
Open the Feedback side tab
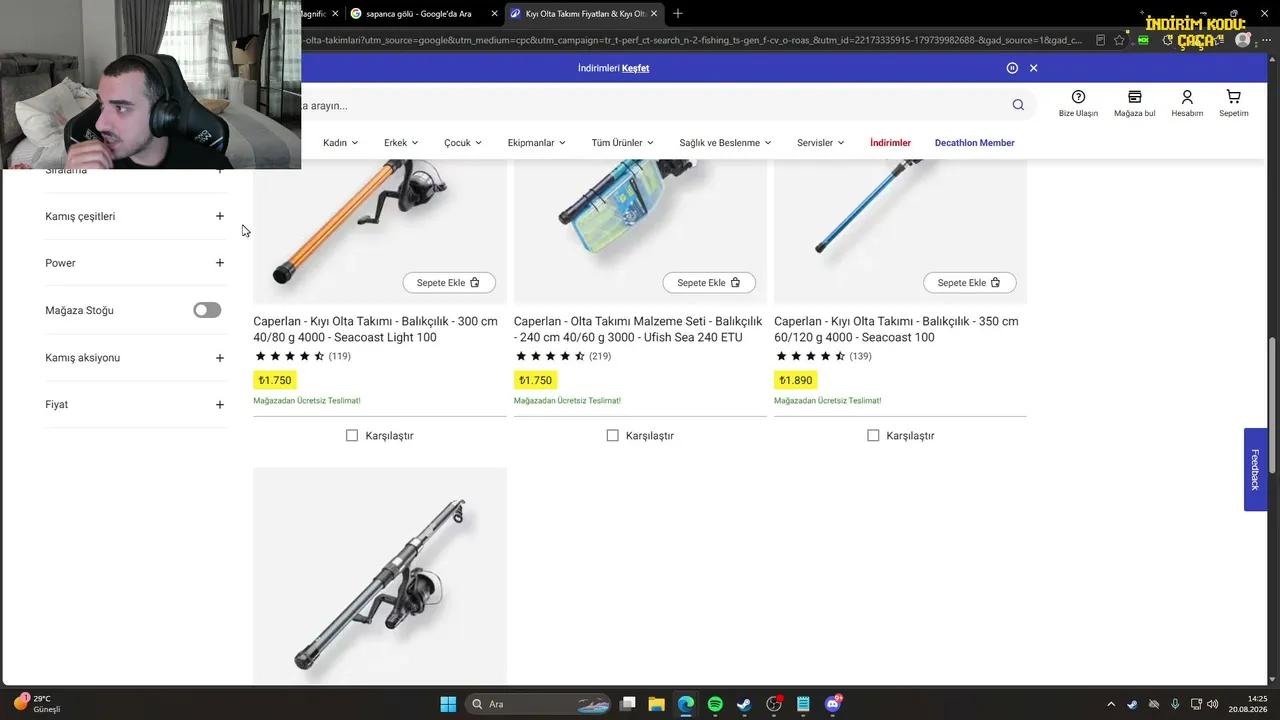1255,470
